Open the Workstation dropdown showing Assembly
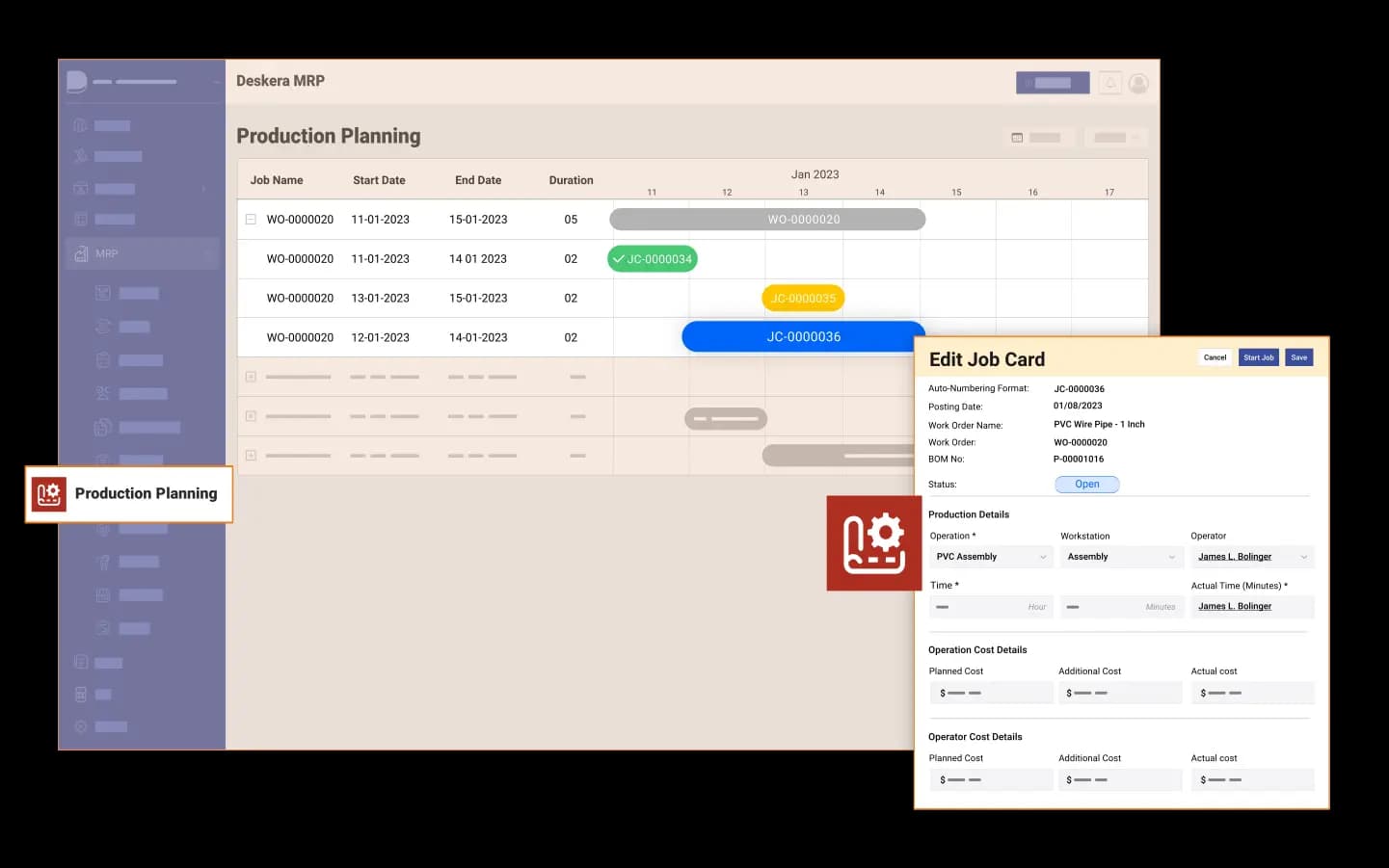Image resolution: width=1389 pixels, height=868 pixels. (x=1120, y=557)
